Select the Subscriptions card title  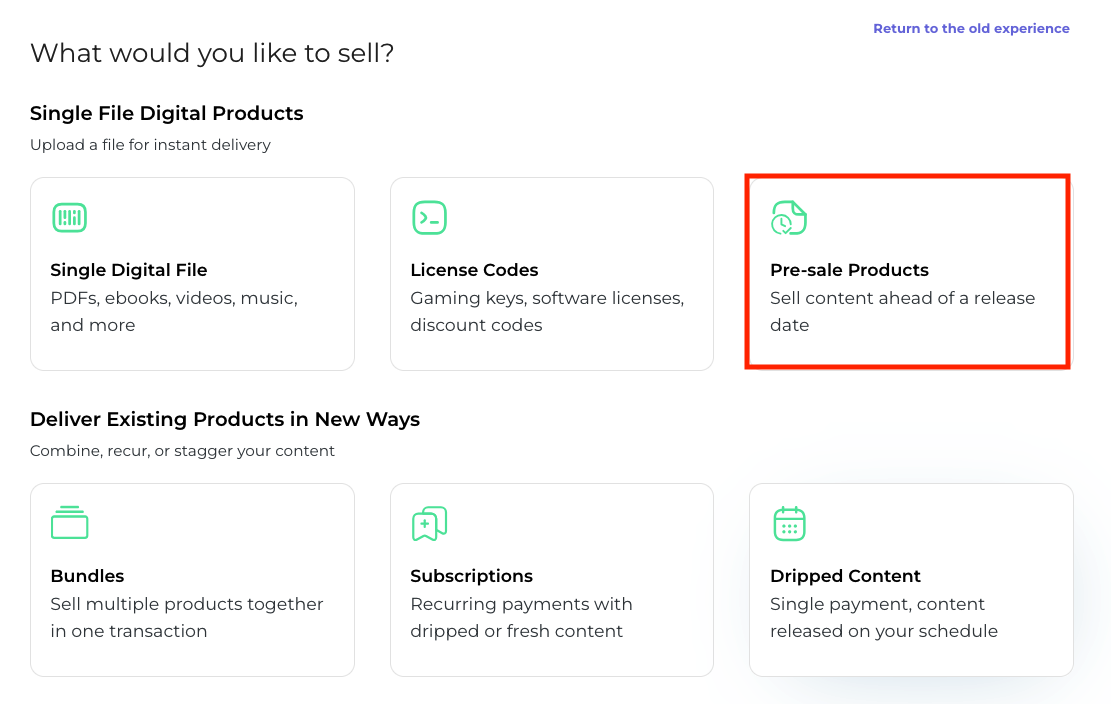(x=471, y=576)
